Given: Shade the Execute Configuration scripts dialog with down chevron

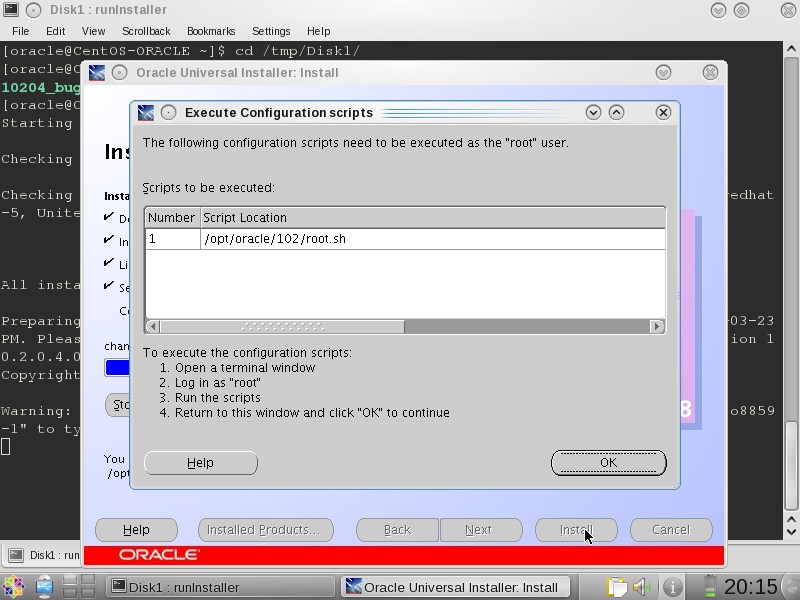Looking at the screenshot, I should click(x=593, y=112).
